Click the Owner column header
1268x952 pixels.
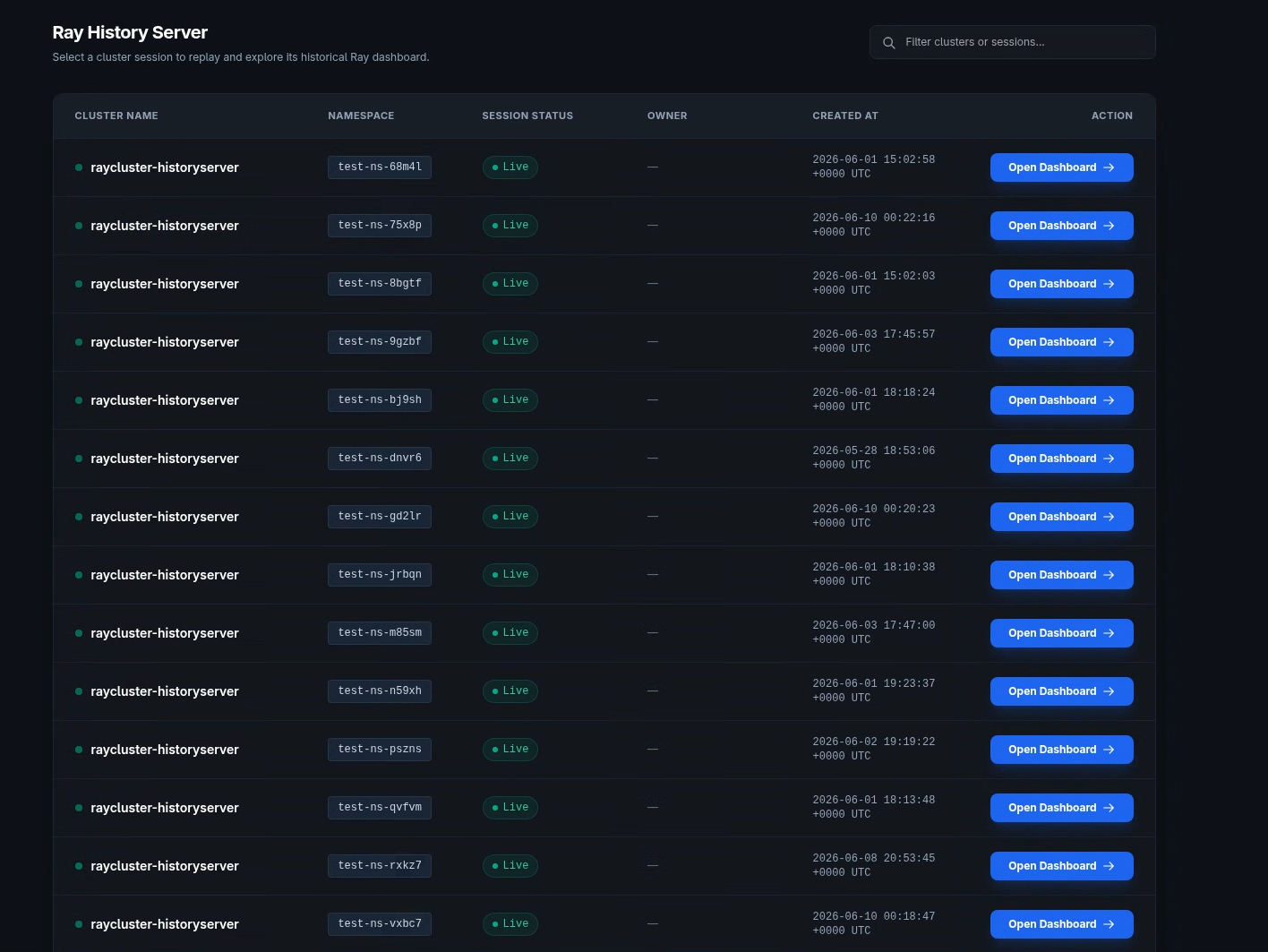(667, 116)
